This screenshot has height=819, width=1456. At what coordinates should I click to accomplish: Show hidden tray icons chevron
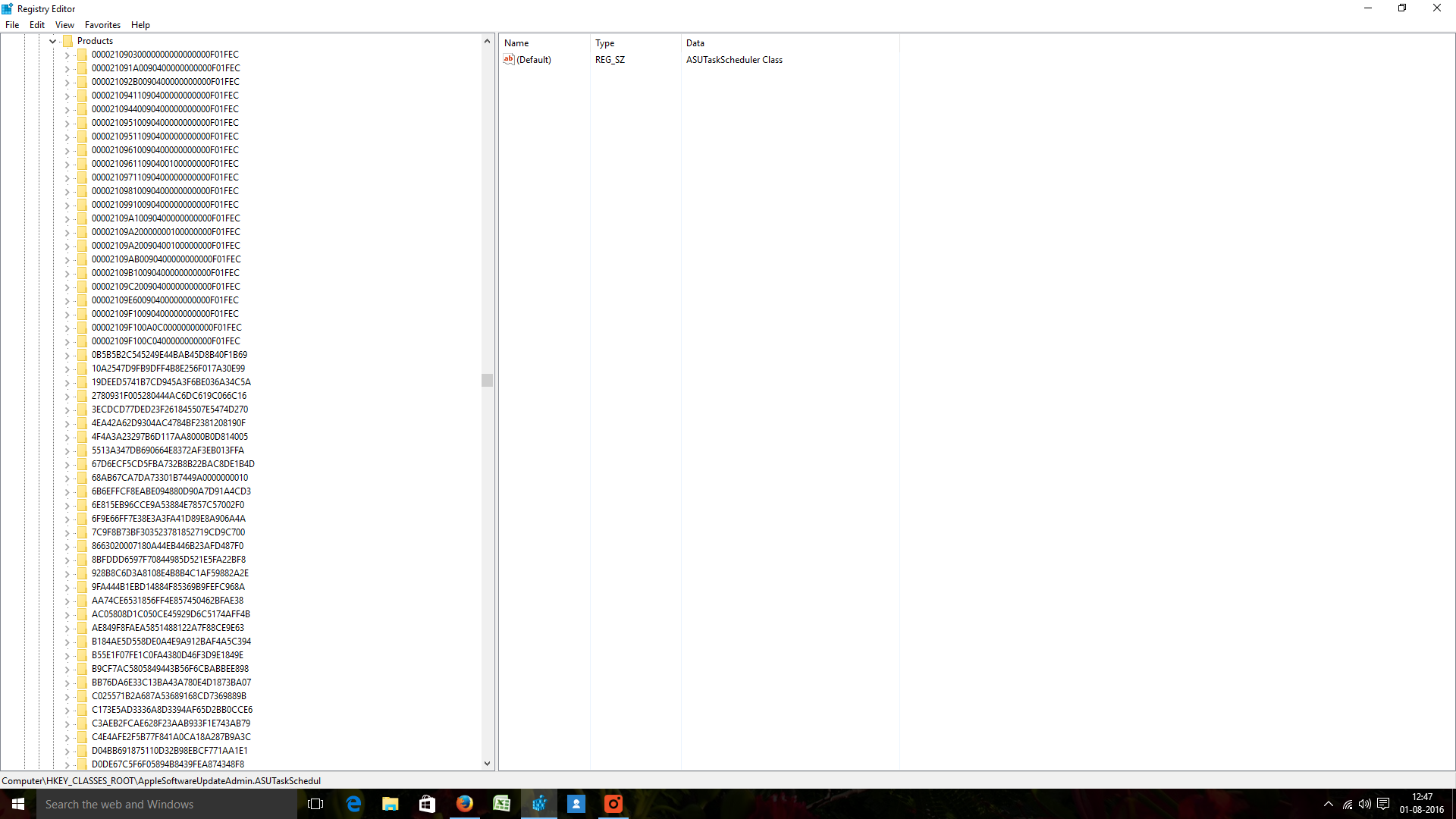(1328, 804)
